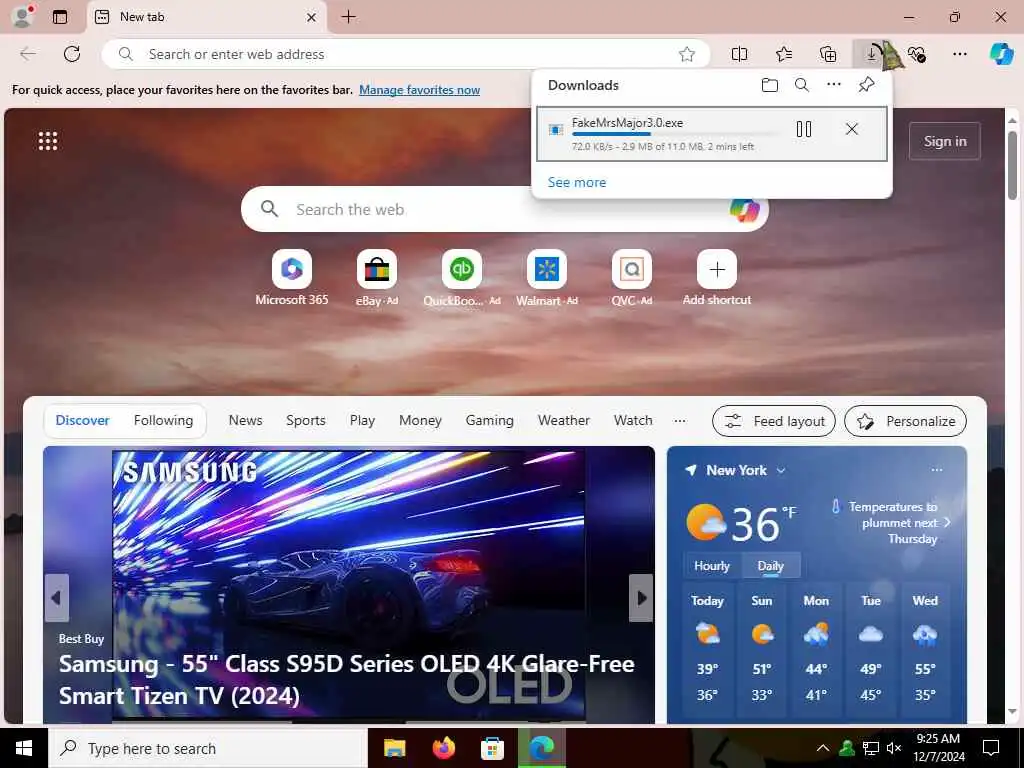Open Edge Settings and more menu
This screenshot has width=1024, height=768.
[x=960, y=54]
